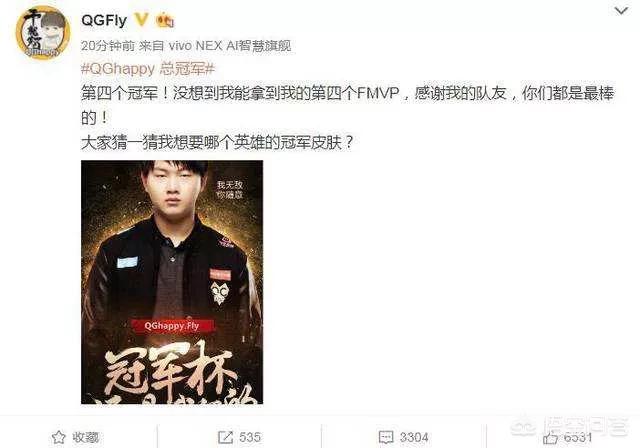640x448 pixels.
Task: Click the orange membership badge beside the V
Action: click(165, 20)
